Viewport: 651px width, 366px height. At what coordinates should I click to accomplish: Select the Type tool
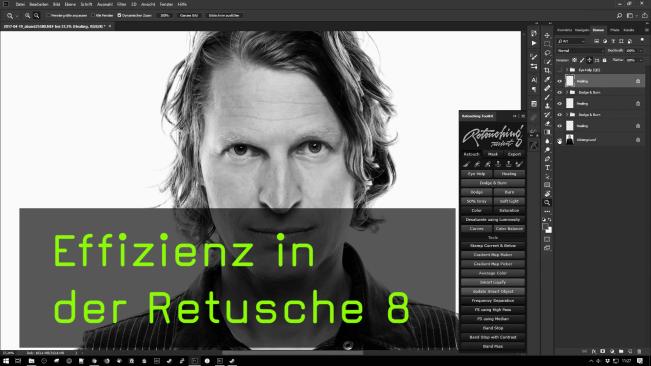pos(547,167)
